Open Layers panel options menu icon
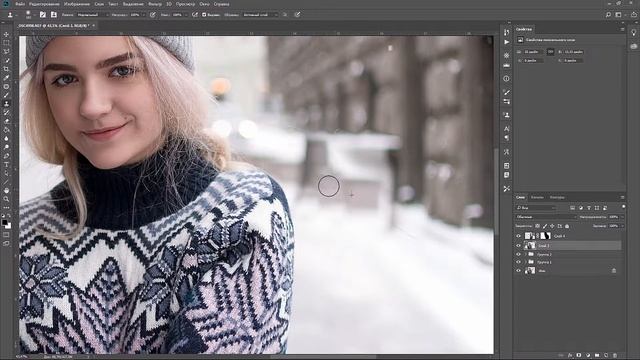The height and width of the screenshot is (360, 640). point(622,197)
